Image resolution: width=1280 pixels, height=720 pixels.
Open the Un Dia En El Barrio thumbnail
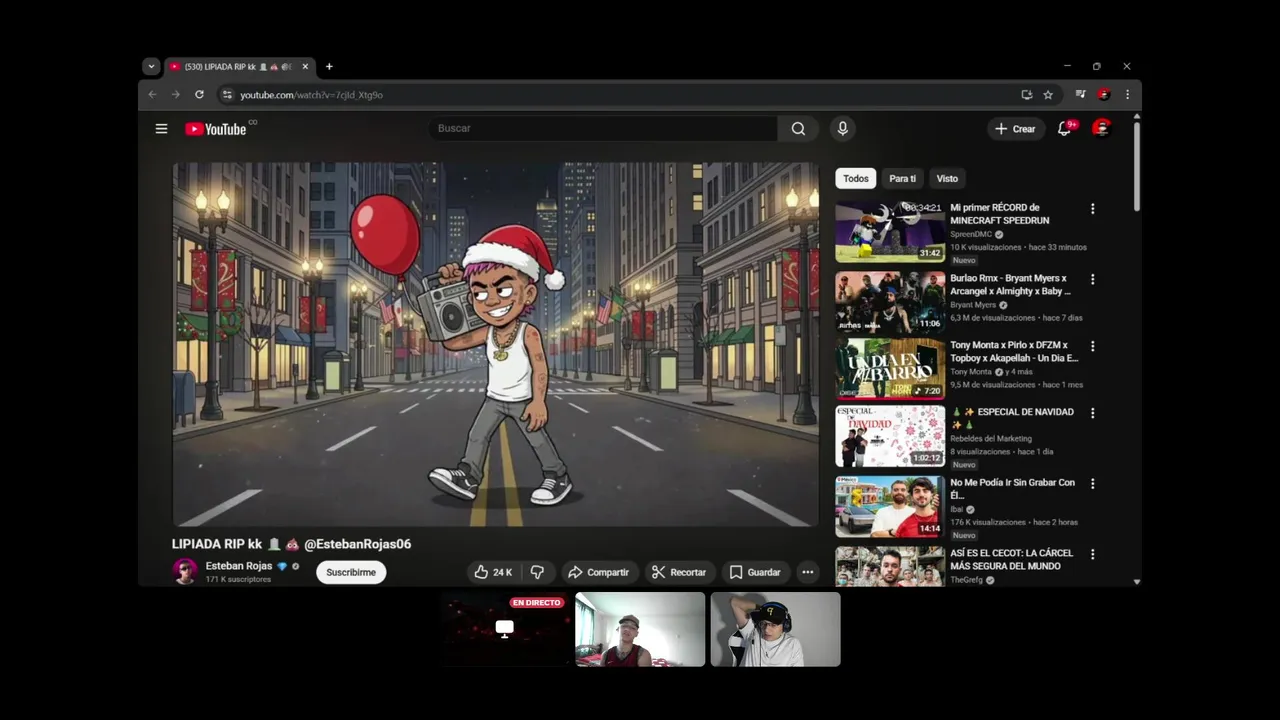890,369
